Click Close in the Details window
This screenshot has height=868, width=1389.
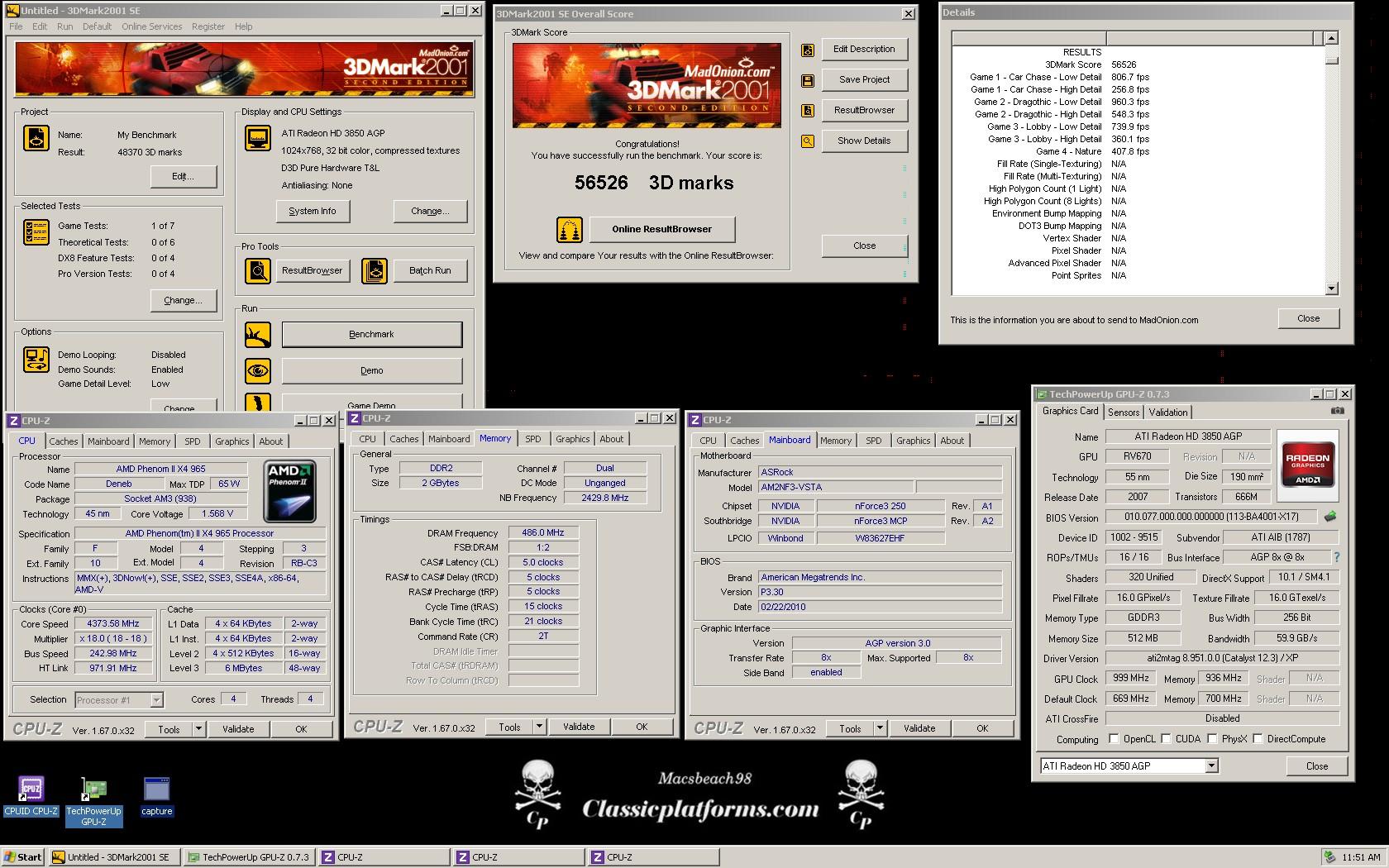click(1308, 318)
